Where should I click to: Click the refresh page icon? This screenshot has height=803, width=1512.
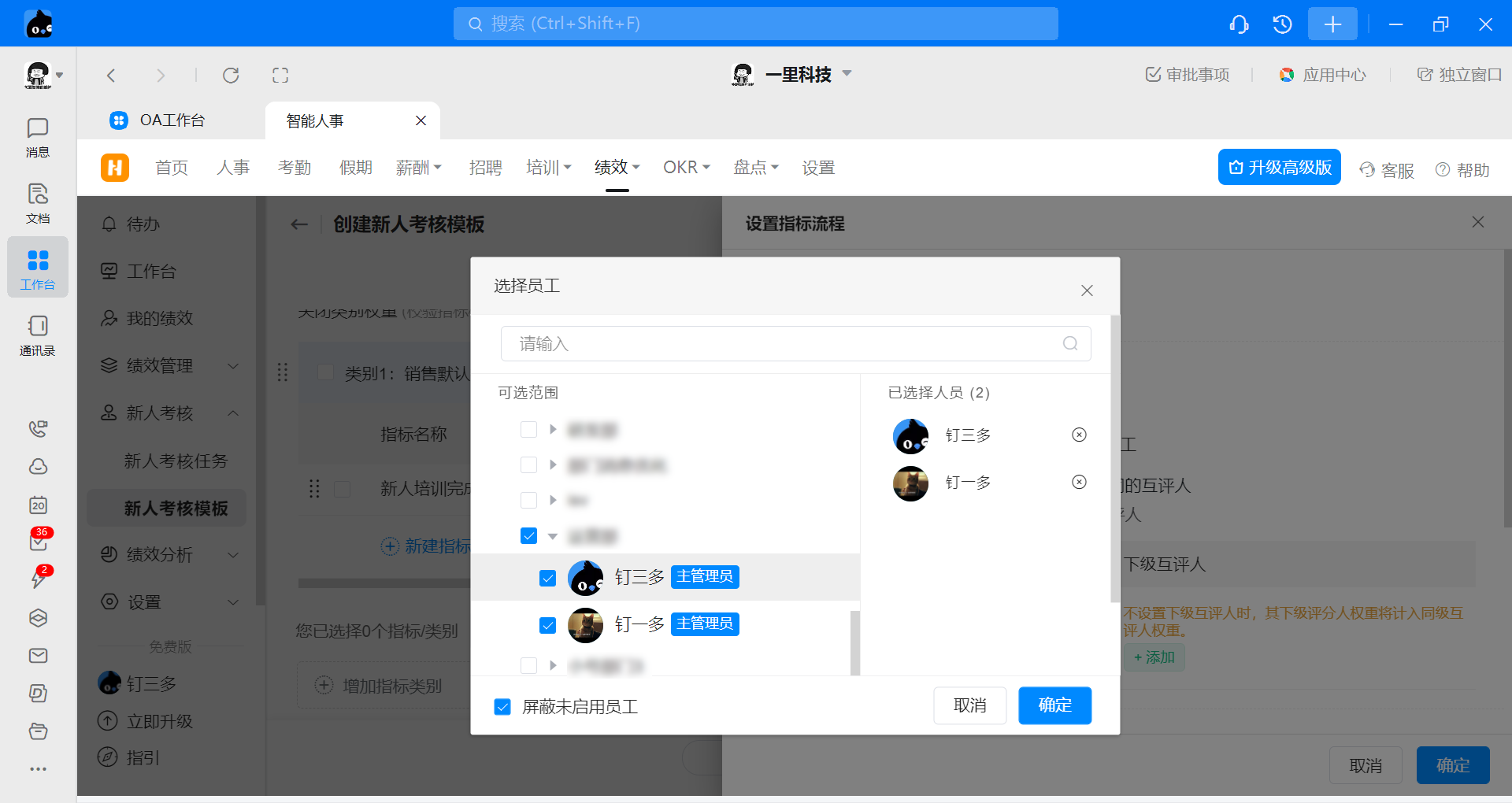231,76
